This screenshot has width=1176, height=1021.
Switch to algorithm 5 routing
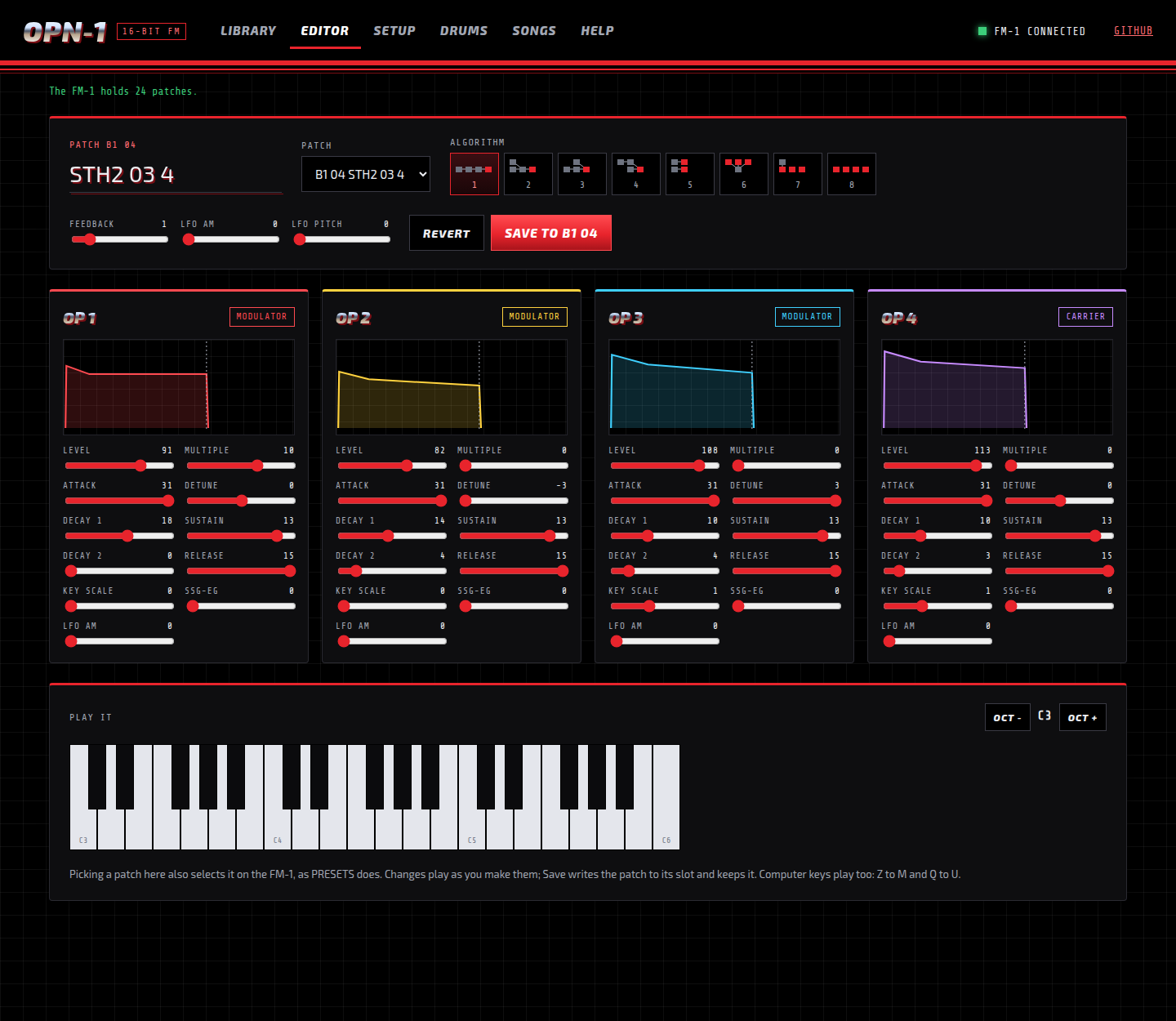690,174
